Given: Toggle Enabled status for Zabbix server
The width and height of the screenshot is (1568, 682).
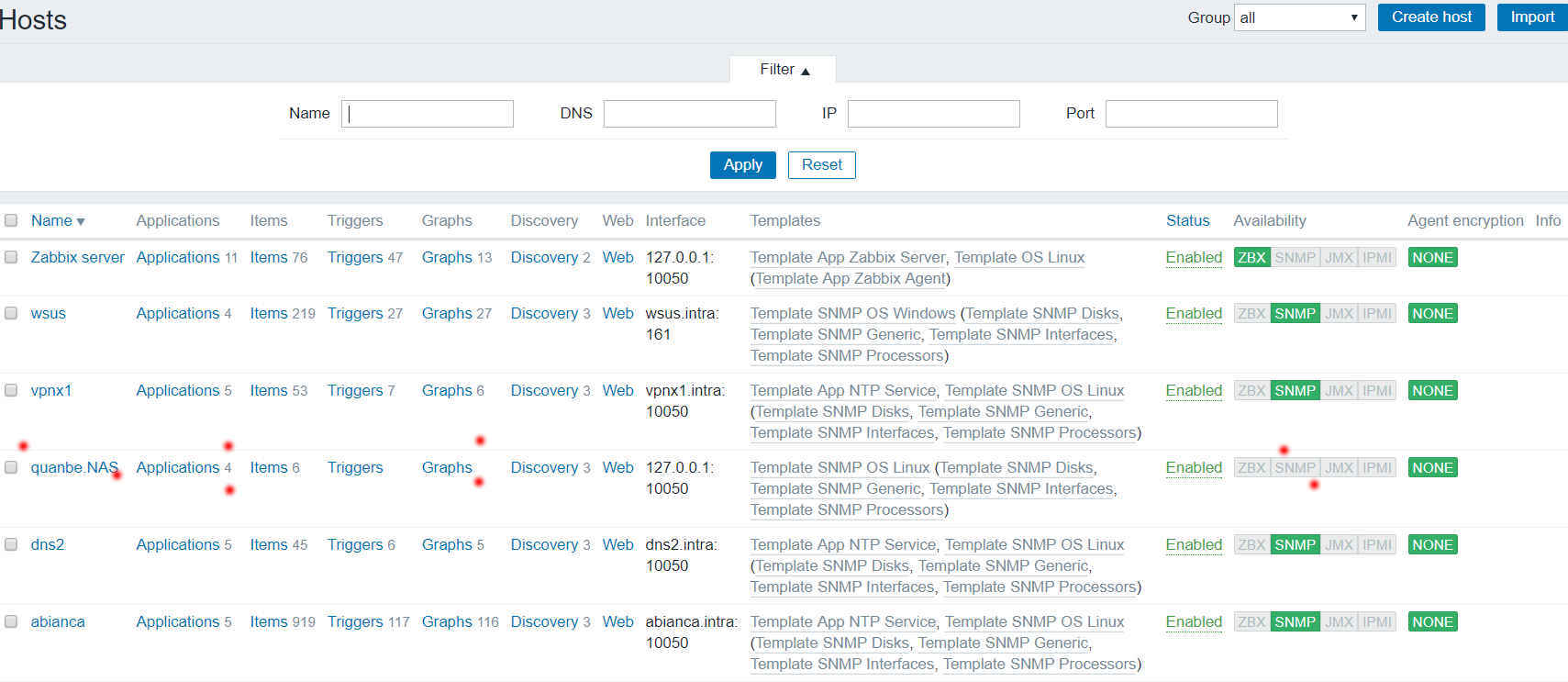Looking at the screenshot, I should click(1194, 257).
